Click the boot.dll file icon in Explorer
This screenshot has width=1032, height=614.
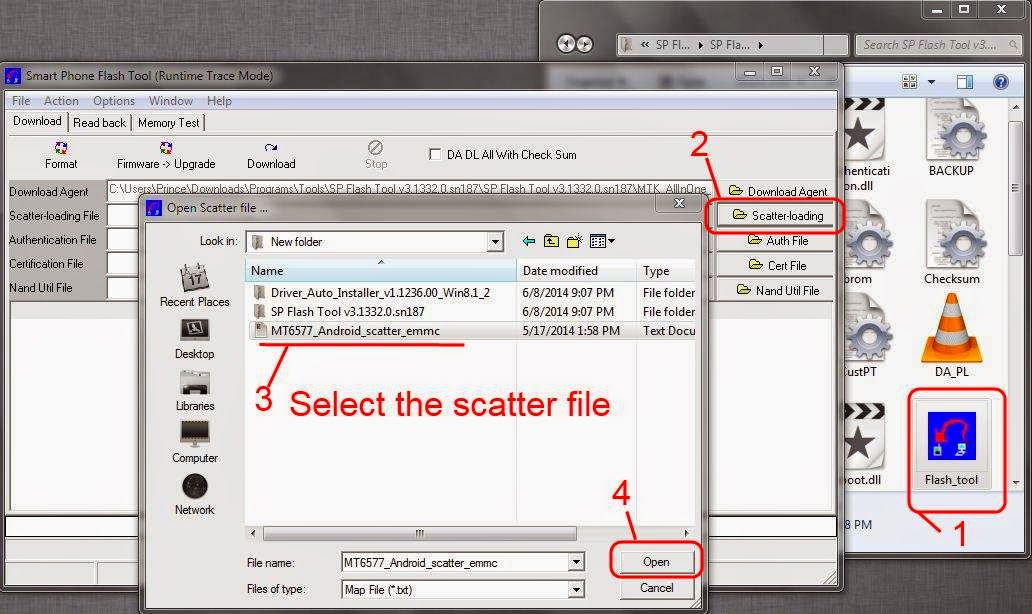[x=864, y=445]
